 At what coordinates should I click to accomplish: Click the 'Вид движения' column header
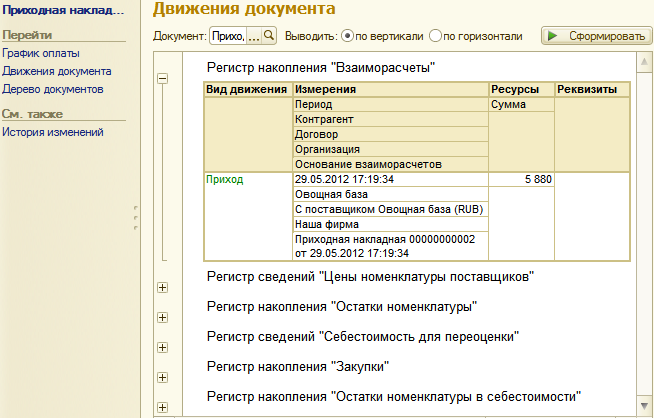coord(248,89)
